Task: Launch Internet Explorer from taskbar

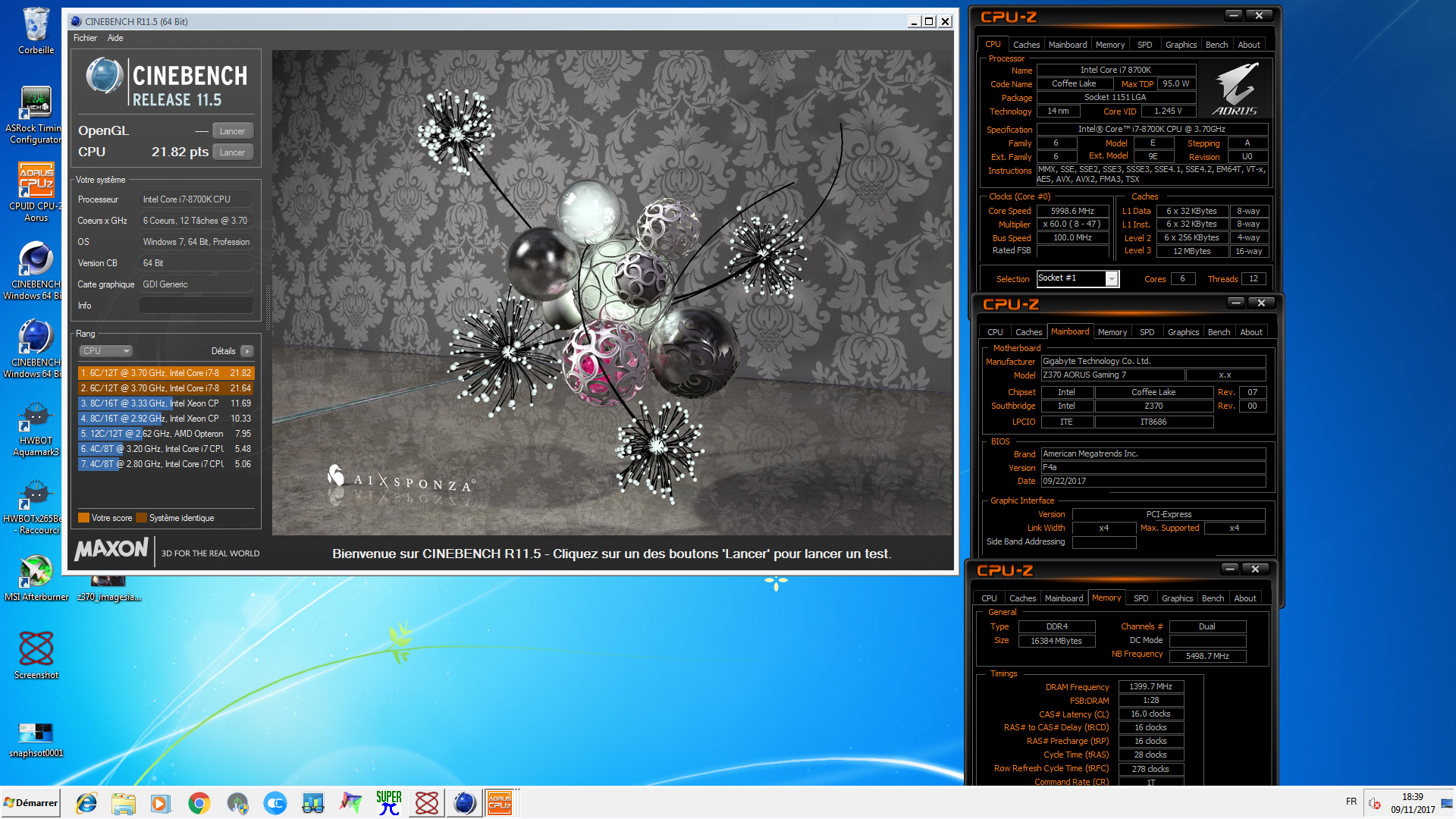Action: [x=86, y=803]
